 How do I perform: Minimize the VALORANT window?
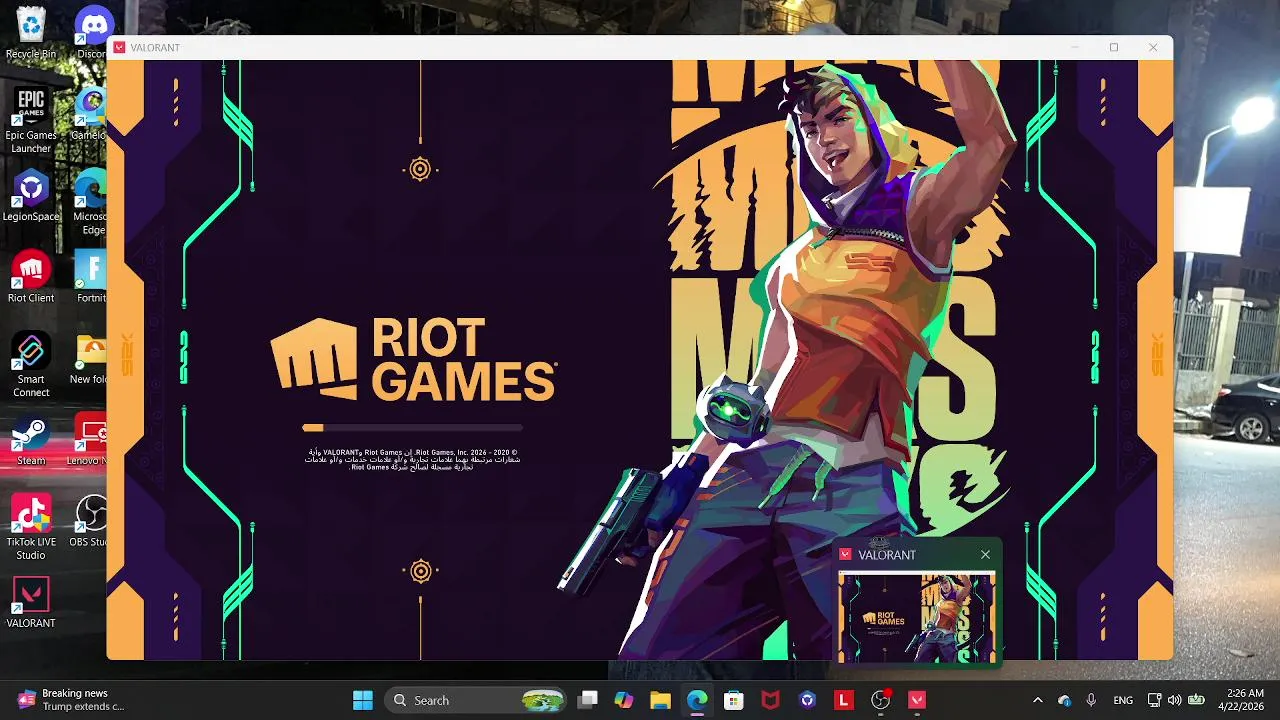tap(1075, 47)
